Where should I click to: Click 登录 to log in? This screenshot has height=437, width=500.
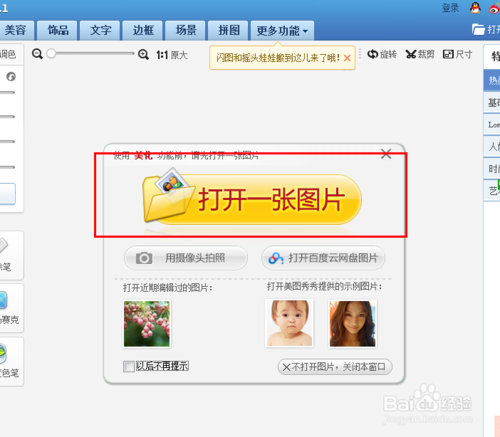point(450,8)
